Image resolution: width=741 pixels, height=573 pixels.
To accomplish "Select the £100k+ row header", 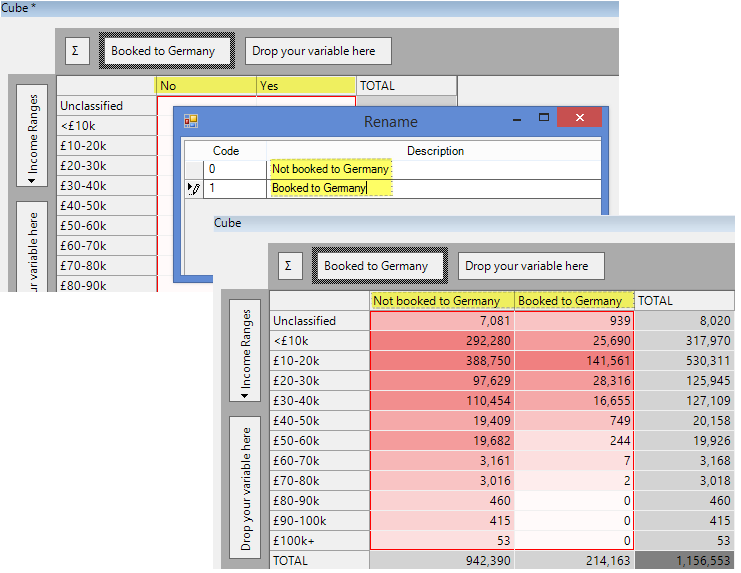I will pos(319,541).
